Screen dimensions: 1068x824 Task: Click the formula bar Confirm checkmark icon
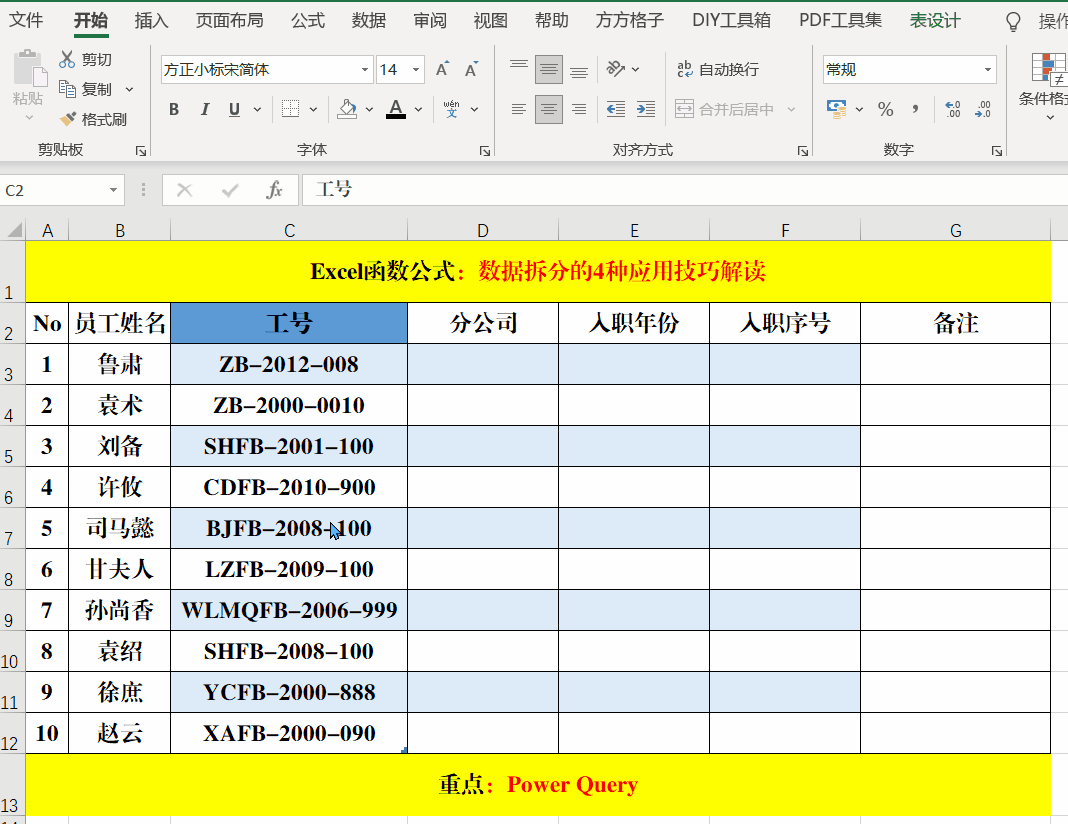230,190
